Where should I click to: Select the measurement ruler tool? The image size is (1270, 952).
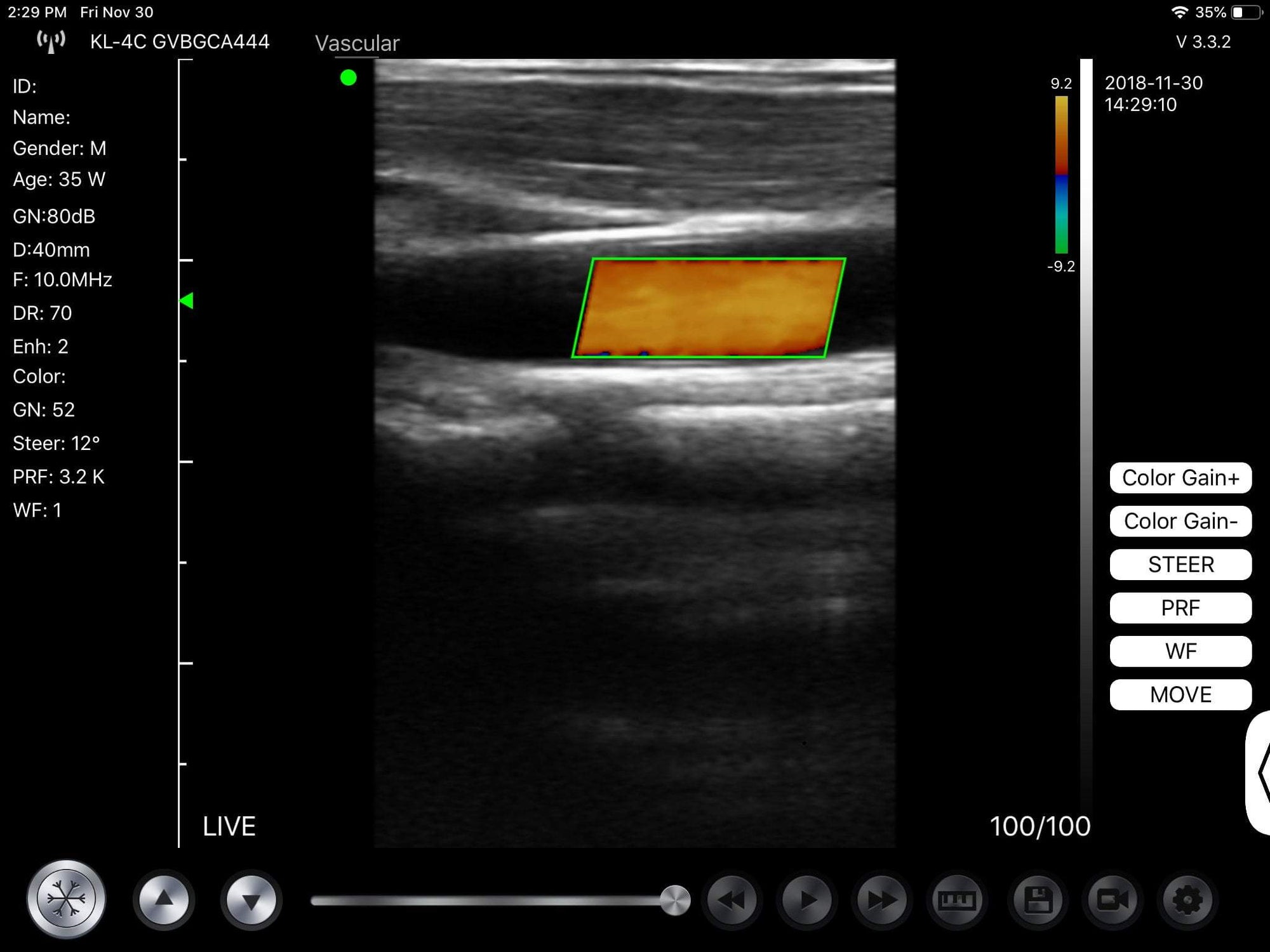coord(958,898)
